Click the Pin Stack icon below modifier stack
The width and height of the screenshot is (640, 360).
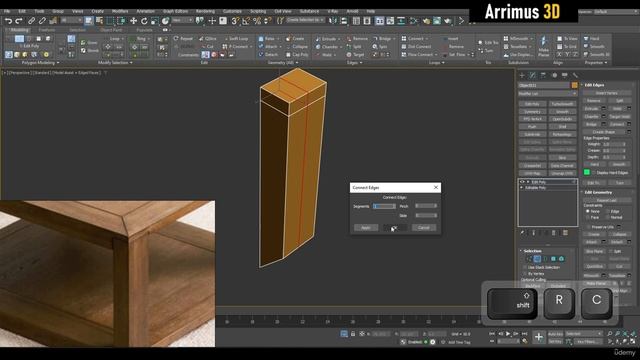(x=522, y=233)
